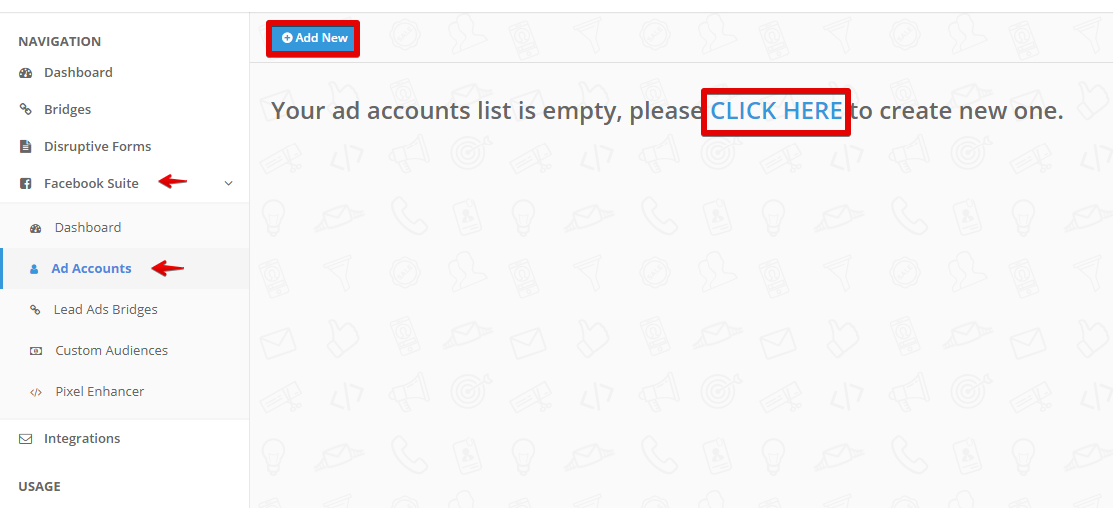
Task: Click the Custom Audiences icon
Action: point(35,351)
